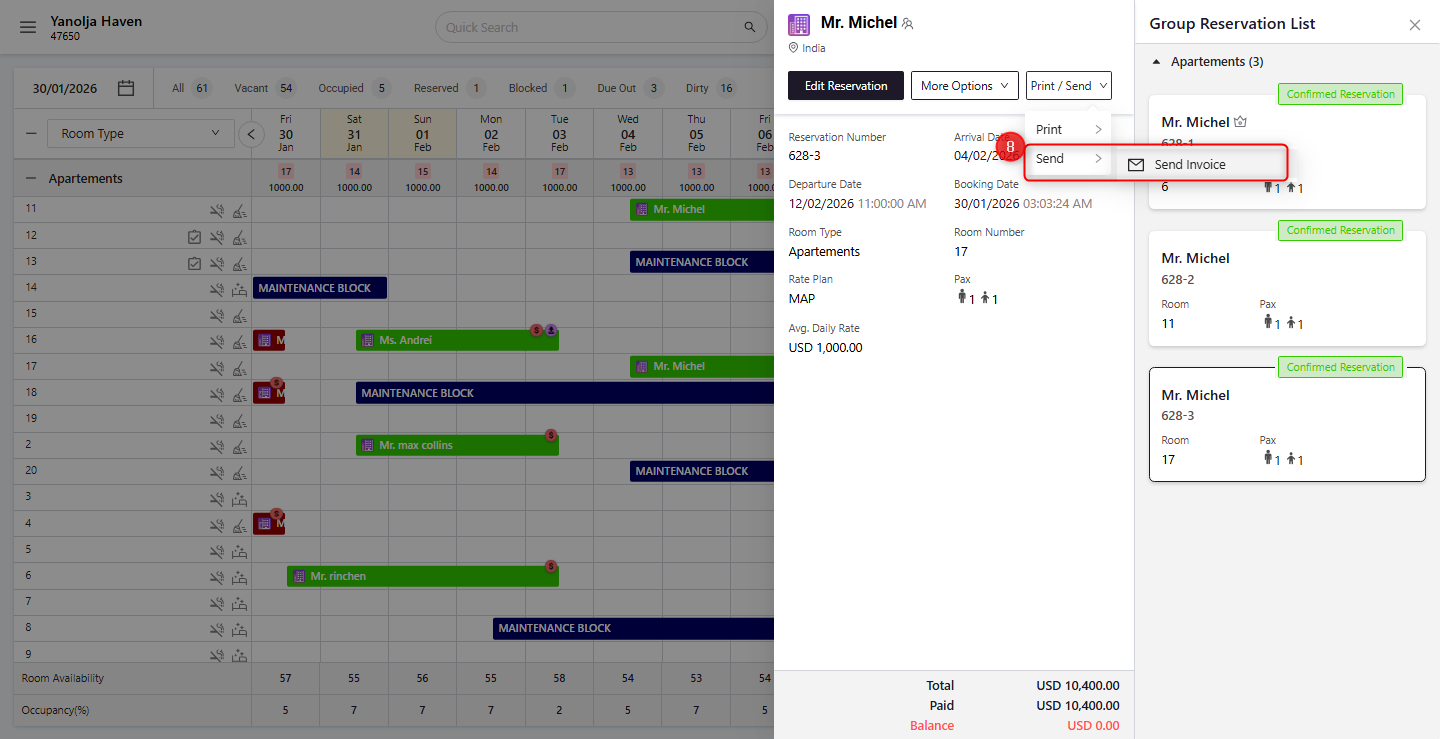Click the no-smoking icon for room 15
This screenshot has width=1440, height=739.
tap(216, 315)
